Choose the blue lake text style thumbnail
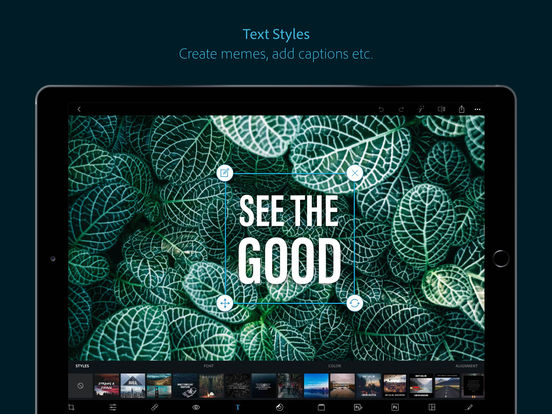The image size is (552, 414). 316,386
